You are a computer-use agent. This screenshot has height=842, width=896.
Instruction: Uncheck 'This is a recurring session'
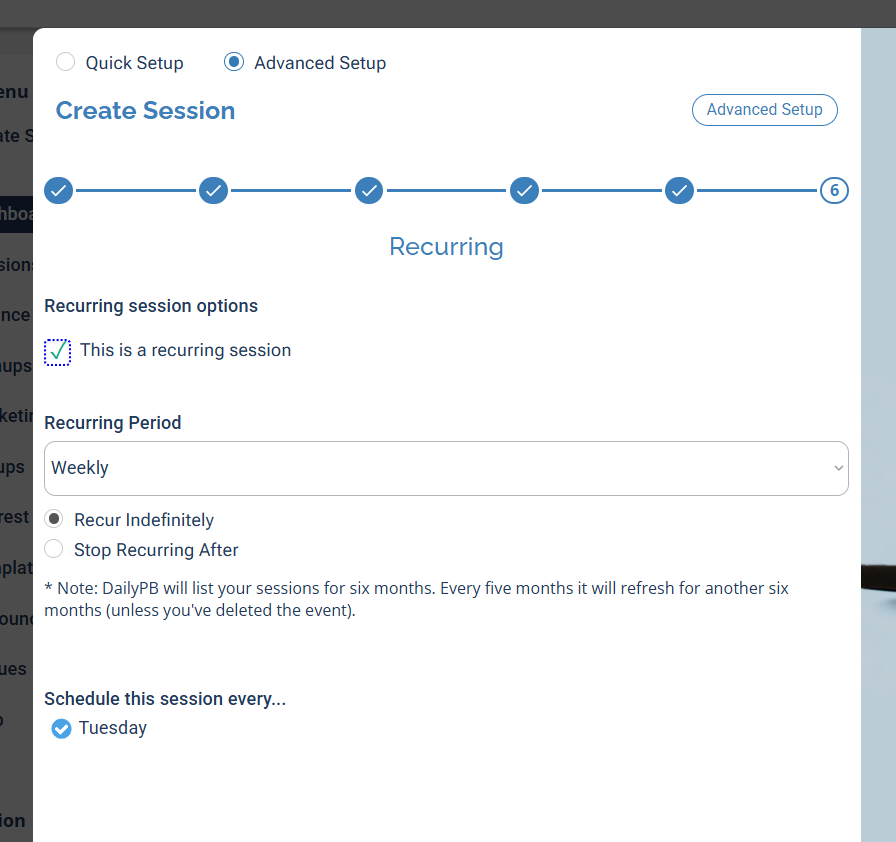tap(58, 352)
